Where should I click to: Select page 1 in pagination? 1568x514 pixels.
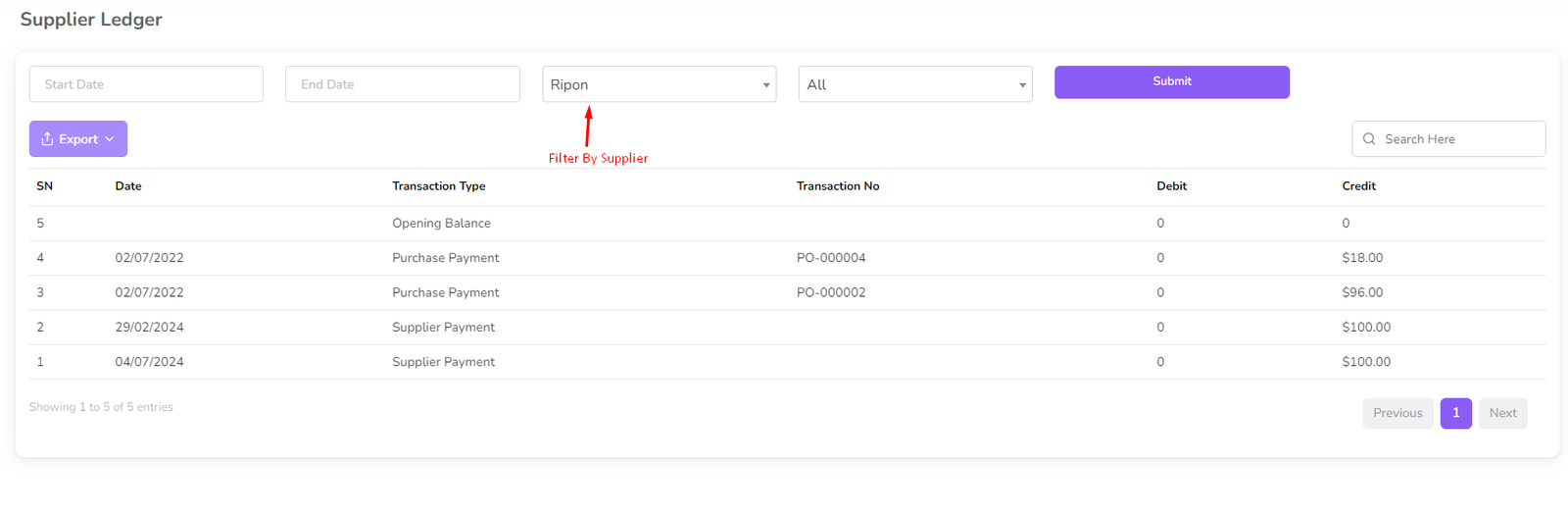[x=1455, y=413]
